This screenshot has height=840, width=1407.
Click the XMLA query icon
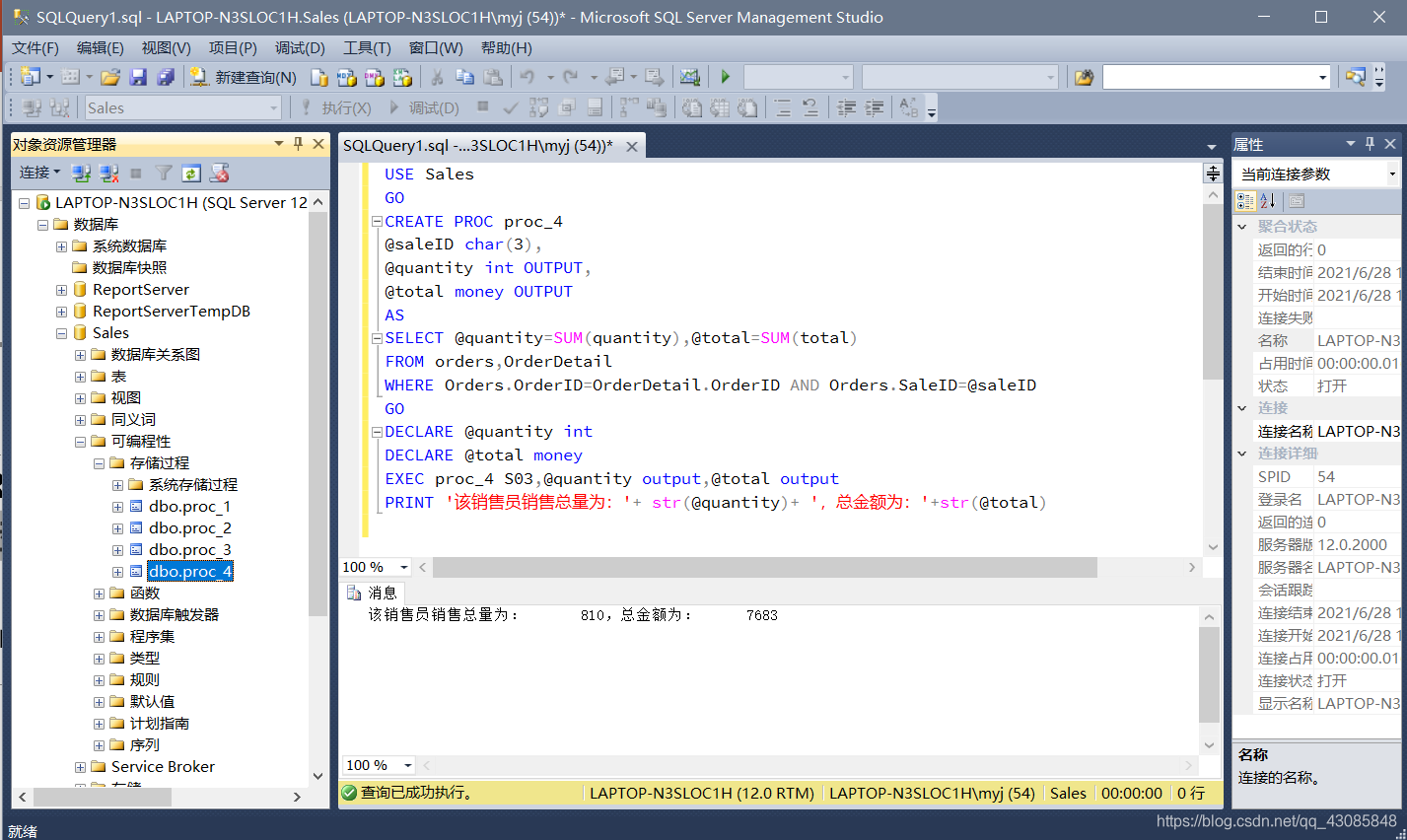point(402,77)
